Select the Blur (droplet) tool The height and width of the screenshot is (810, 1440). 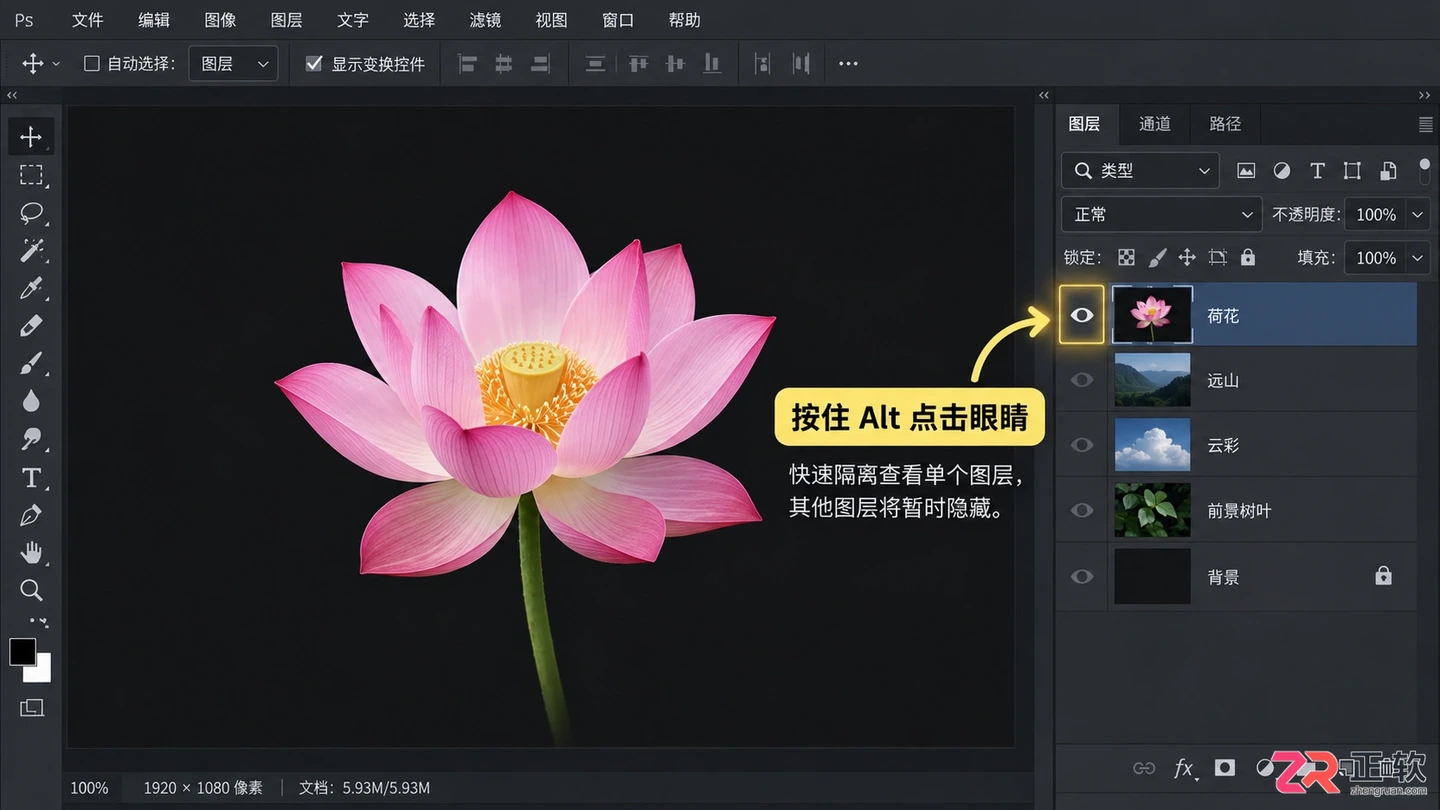coord(31,402)
